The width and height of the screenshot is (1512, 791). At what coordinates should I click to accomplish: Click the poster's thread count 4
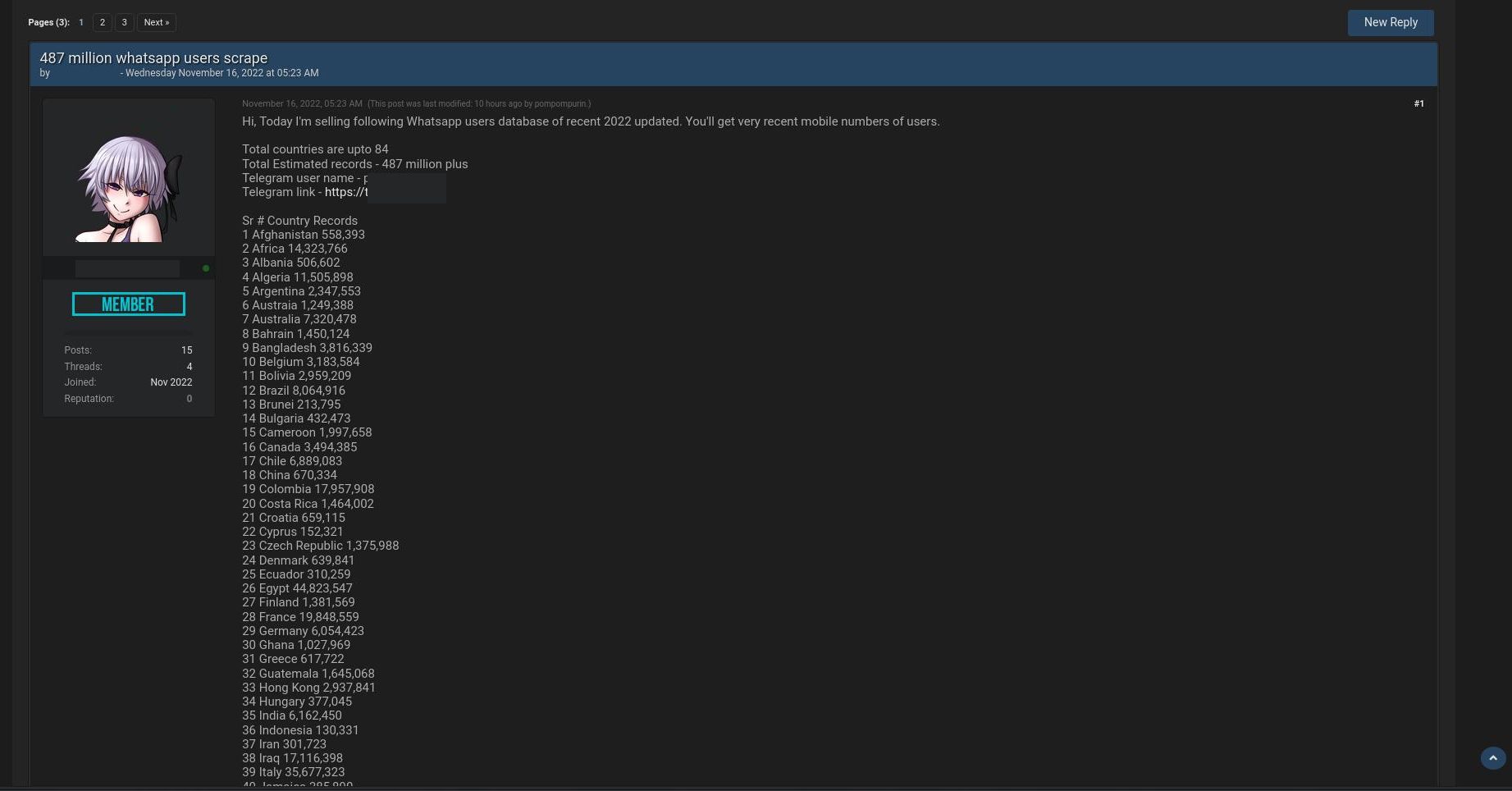(x=189, y=367)
